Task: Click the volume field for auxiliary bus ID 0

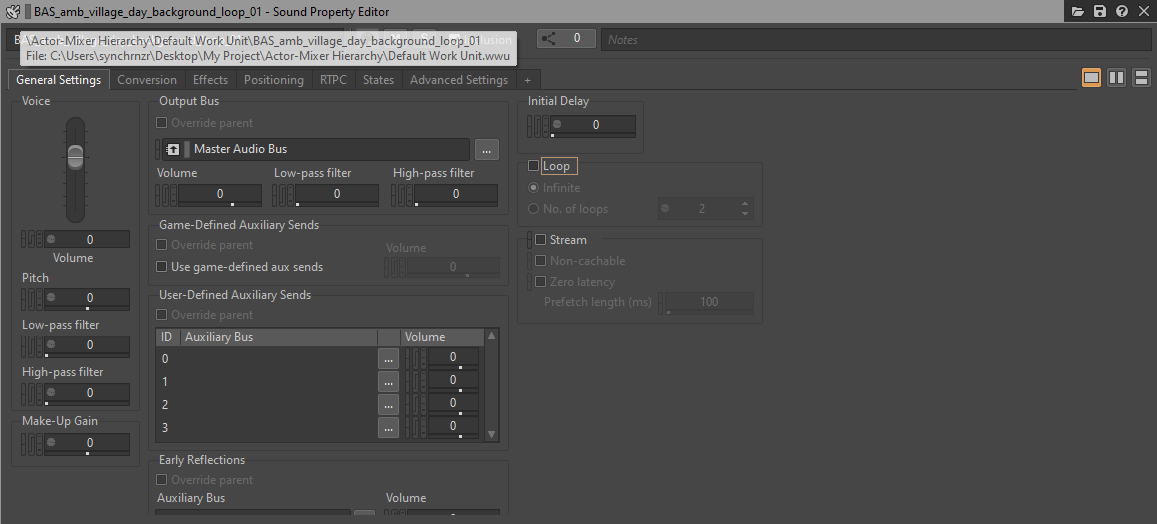Action: (x=453, y=358)
